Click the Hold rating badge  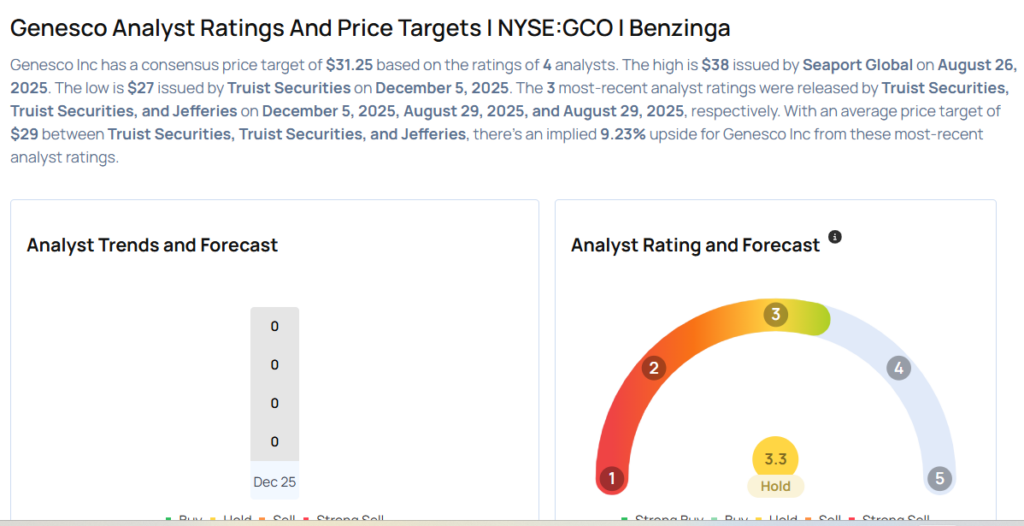click(x=775, y=486)
